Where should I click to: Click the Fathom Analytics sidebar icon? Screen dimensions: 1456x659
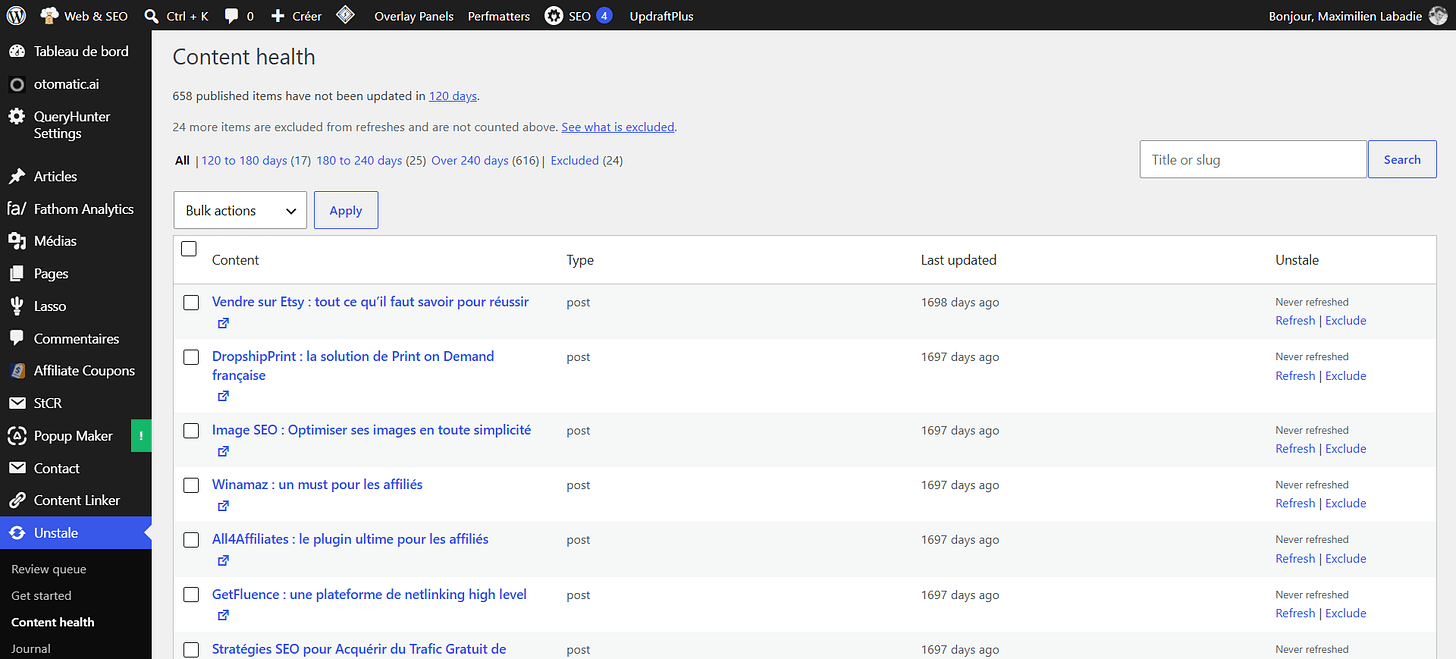click(16, 209)
